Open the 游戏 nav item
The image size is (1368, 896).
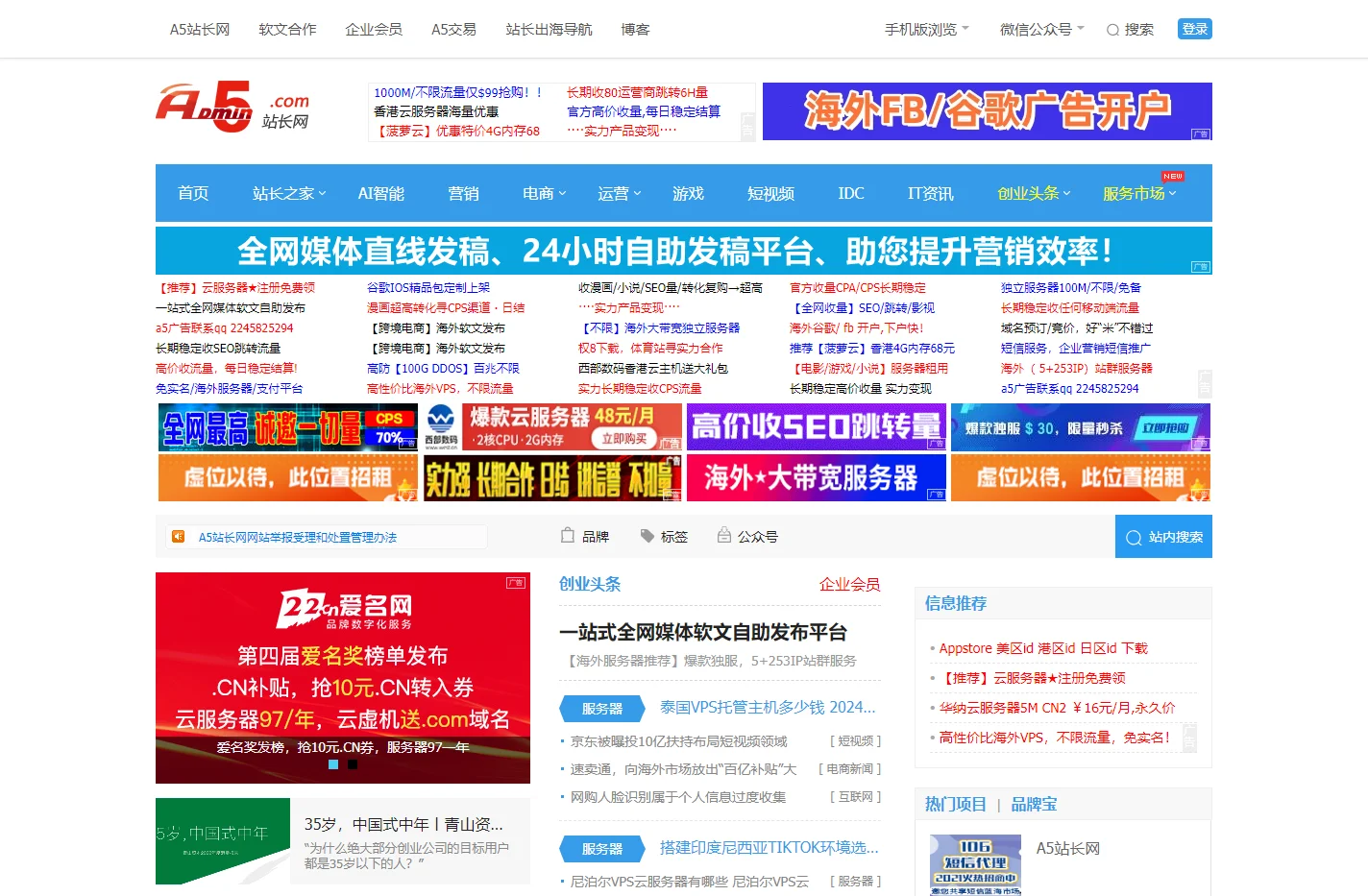tap(689, 193)
